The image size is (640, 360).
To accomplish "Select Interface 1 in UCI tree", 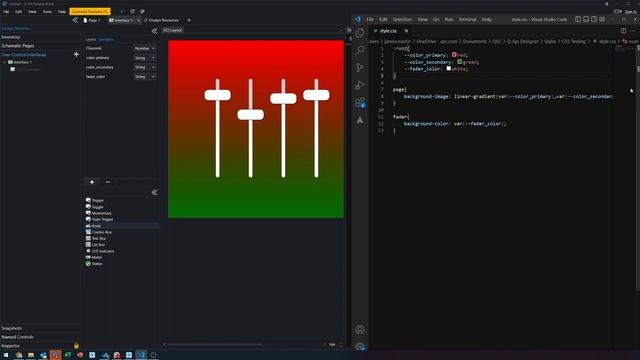I will pyautogui.click(x=22, y=62).
